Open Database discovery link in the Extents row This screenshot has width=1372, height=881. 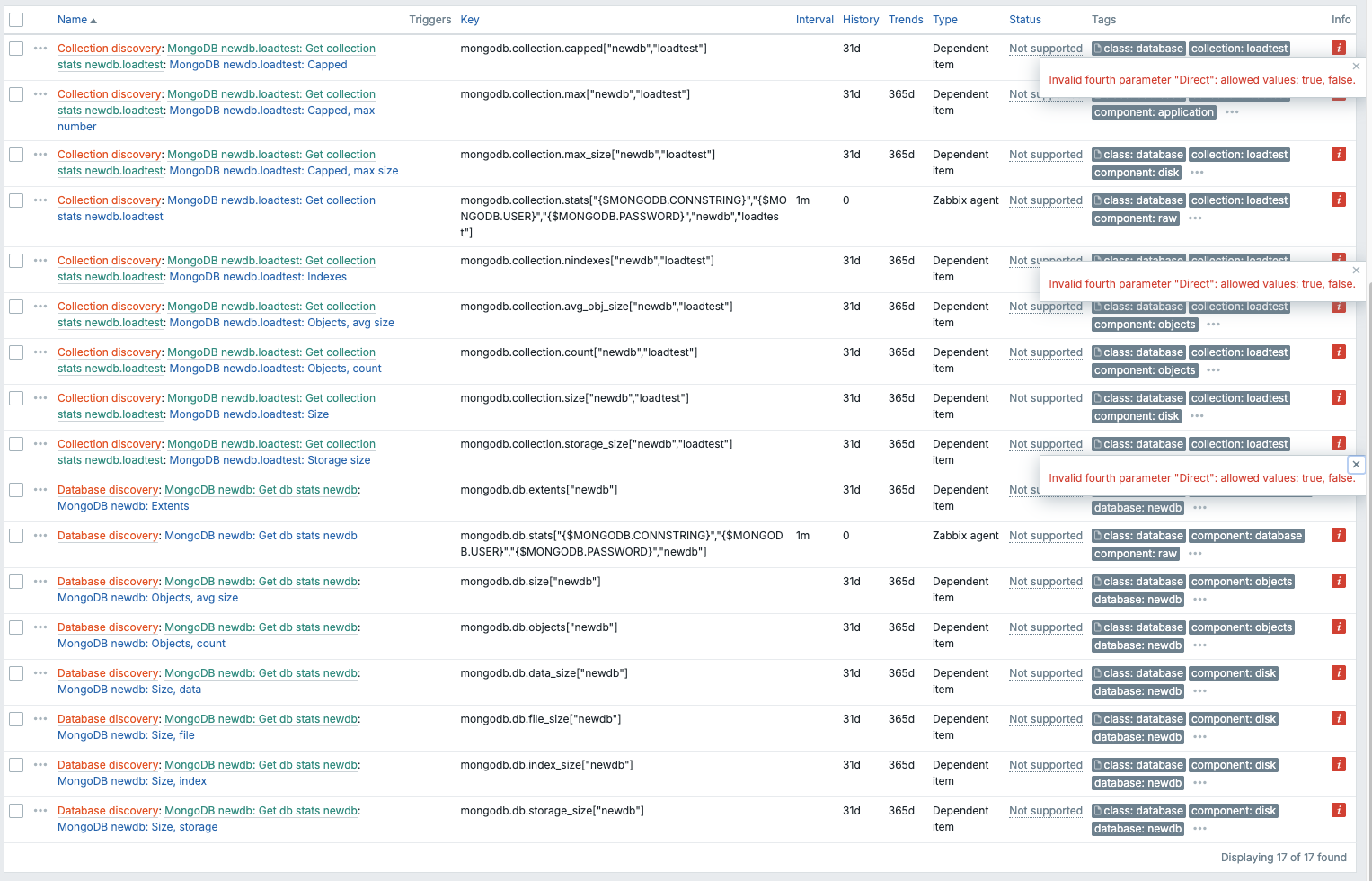[109, 490]
